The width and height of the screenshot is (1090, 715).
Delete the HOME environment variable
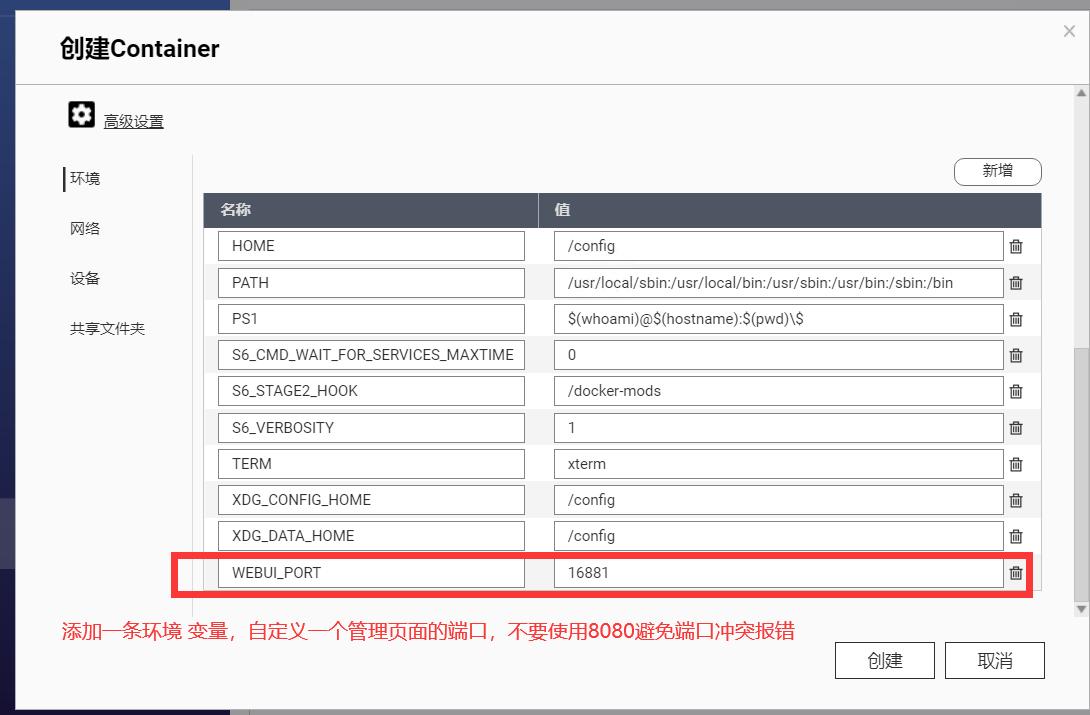[x=1016, y=245]
